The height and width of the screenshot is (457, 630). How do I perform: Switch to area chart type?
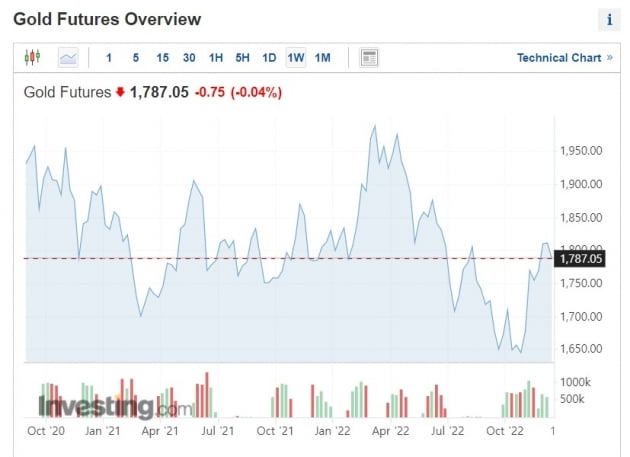click(69, 58)
